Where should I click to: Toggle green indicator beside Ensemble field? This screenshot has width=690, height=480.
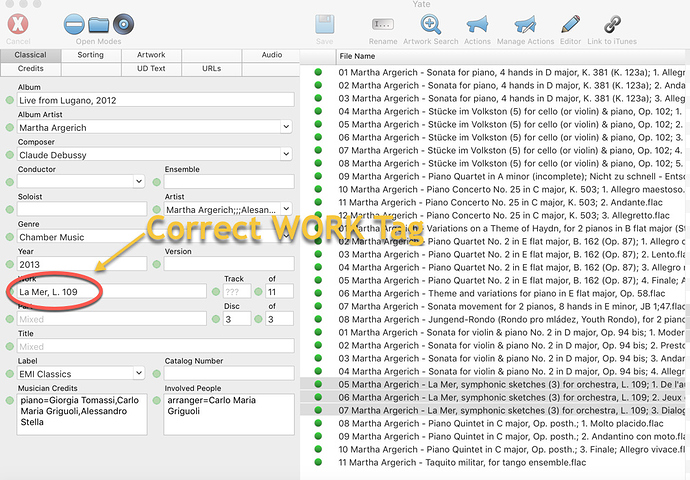[156, 182]
